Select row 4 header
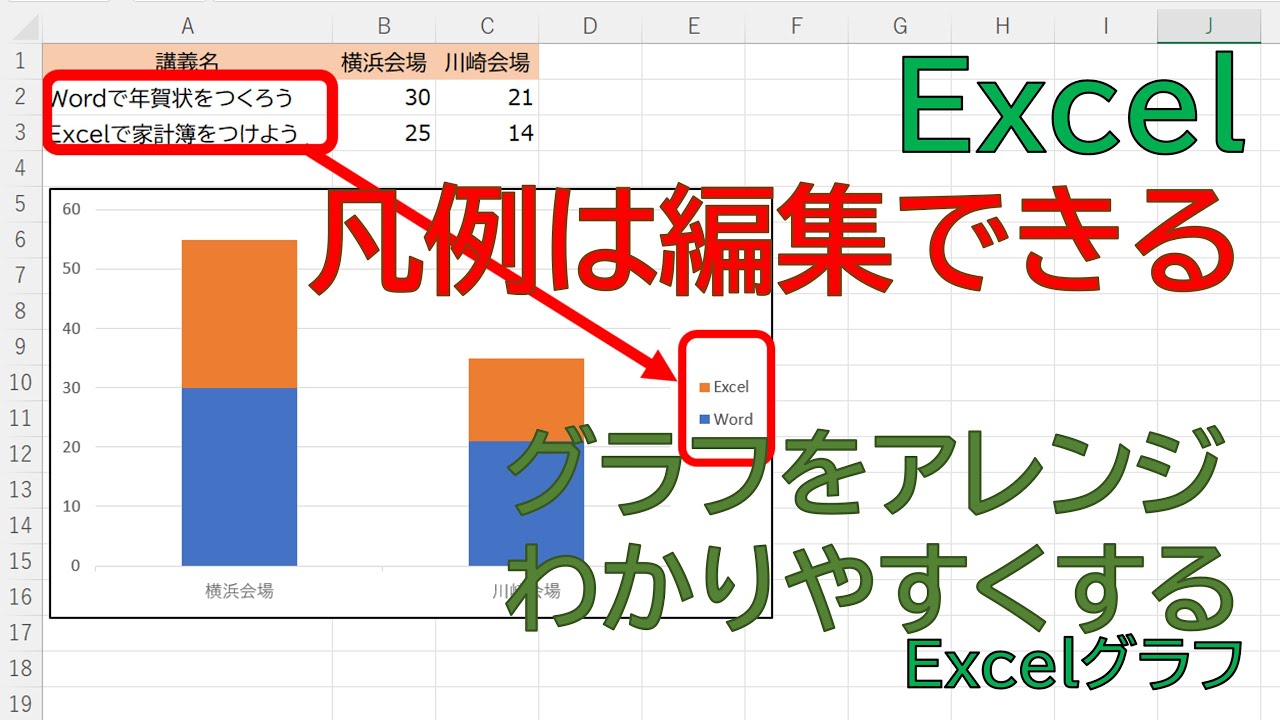1280x720 pixels. coord(21,169)
